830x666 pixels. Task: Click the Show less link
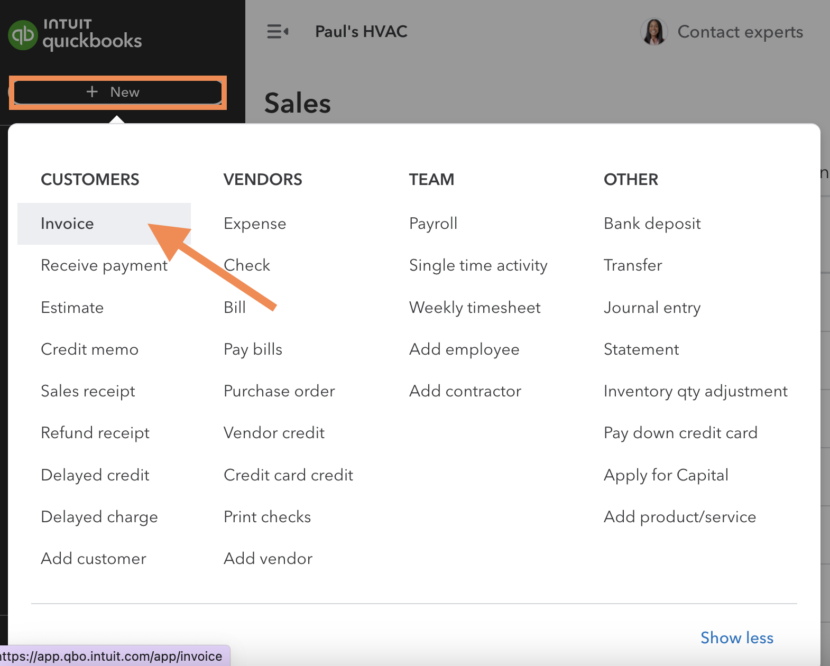737,637
